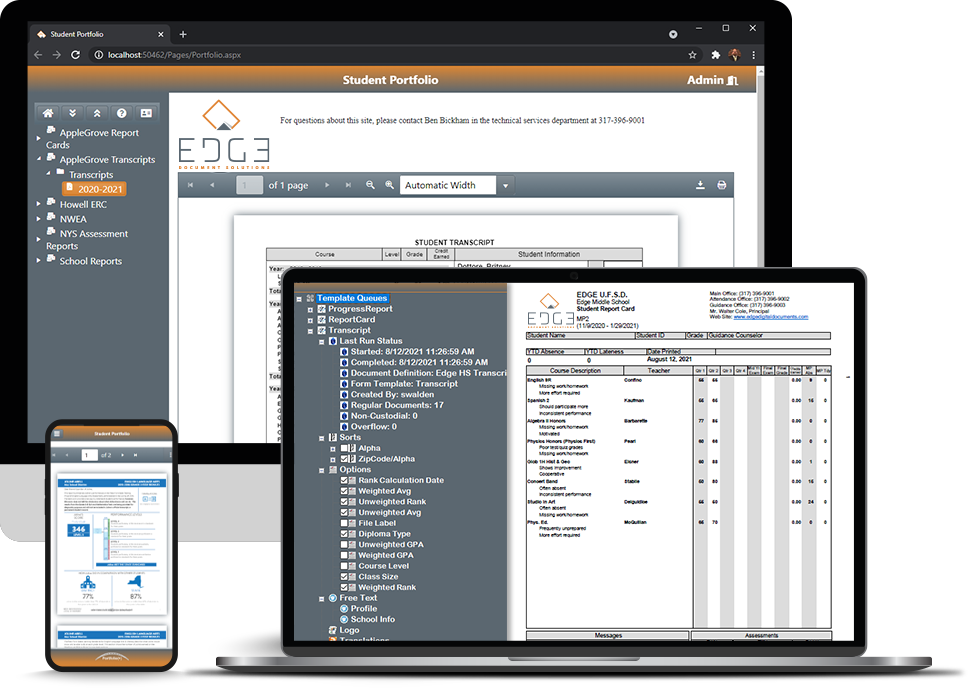Expand the ProgressReport queue node
The height and width of the screenshot is (688, 968).
311,309
